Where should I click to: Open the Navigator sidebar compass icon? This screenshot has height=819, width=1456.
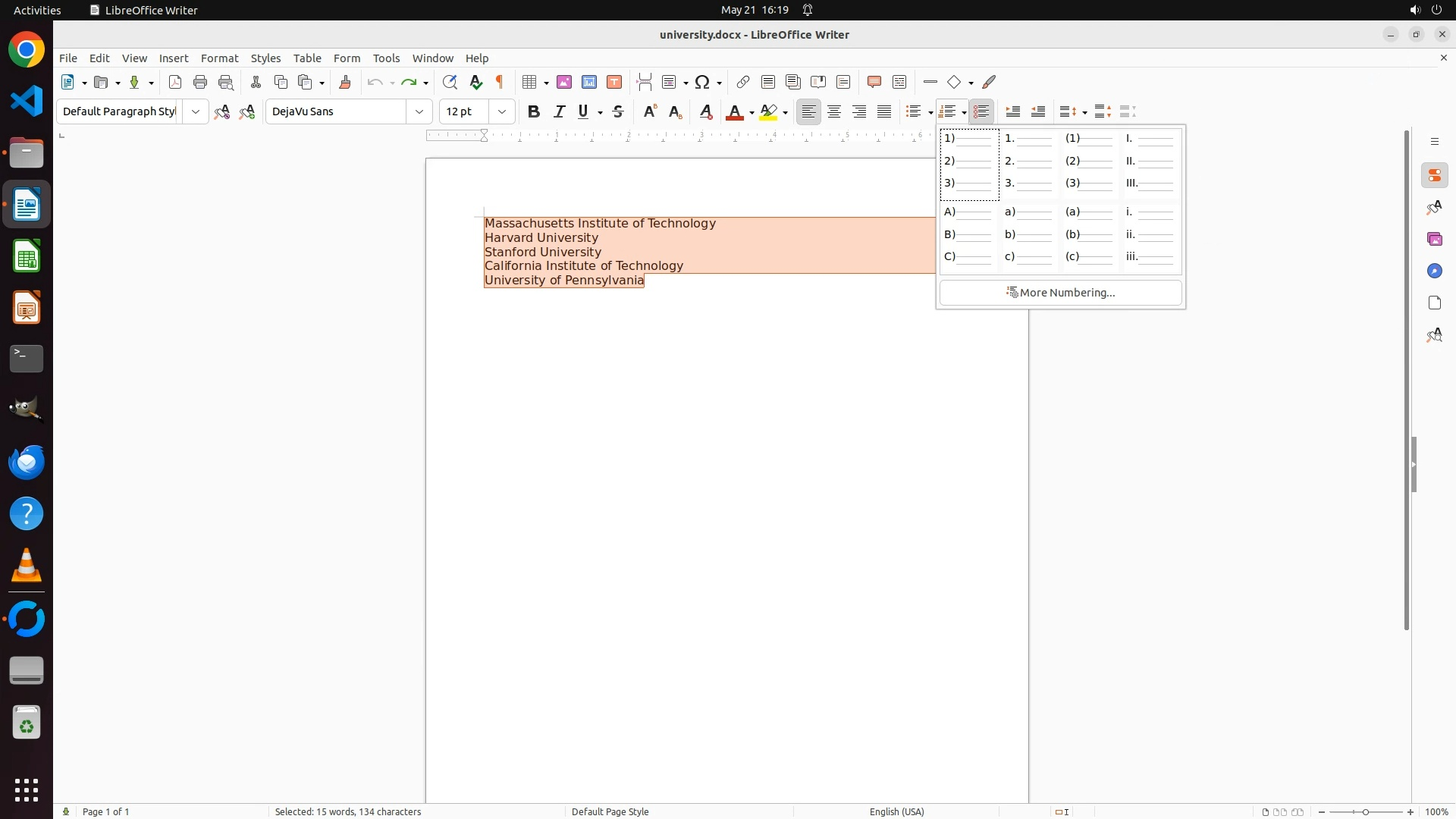coord(1434,271)
